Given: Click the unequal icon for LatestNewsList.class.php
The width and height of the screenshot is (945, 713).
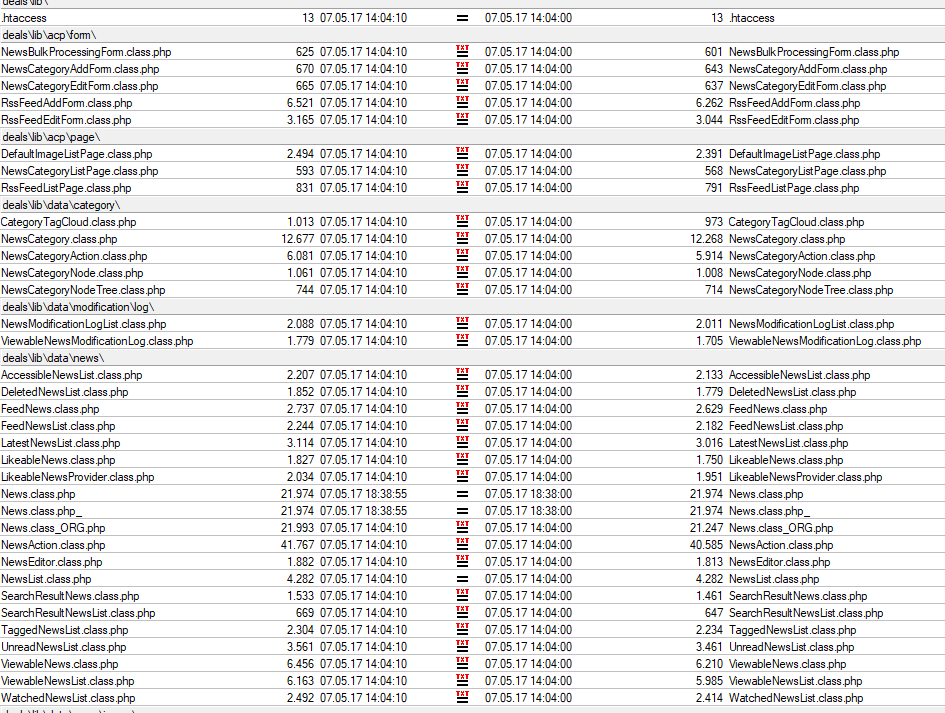Looking at the screenshot, I should click(462, 442).
